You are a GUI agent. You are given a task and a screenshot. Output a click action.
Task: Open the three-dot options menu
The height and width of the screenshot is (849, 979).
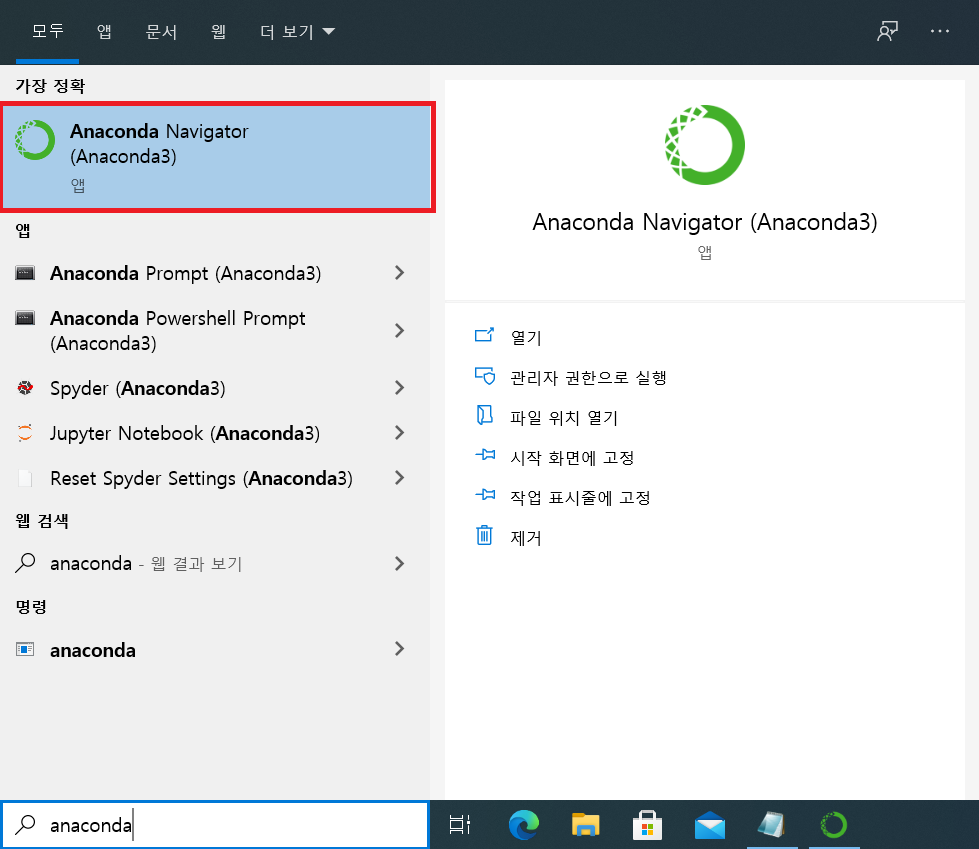[x=940, y=31]
